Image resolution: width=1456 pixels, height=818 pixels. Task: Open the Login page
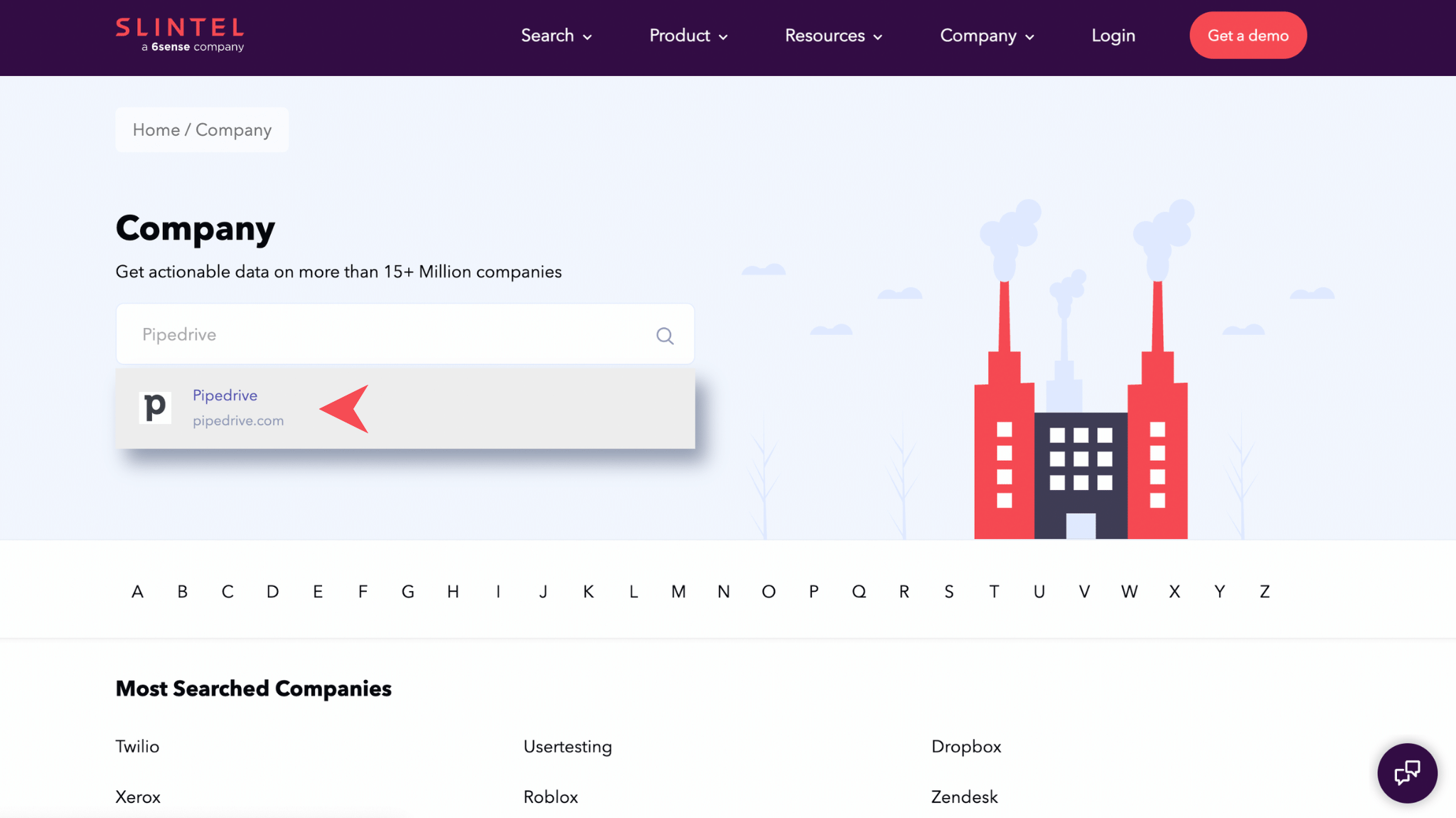tap(1113, 36)
